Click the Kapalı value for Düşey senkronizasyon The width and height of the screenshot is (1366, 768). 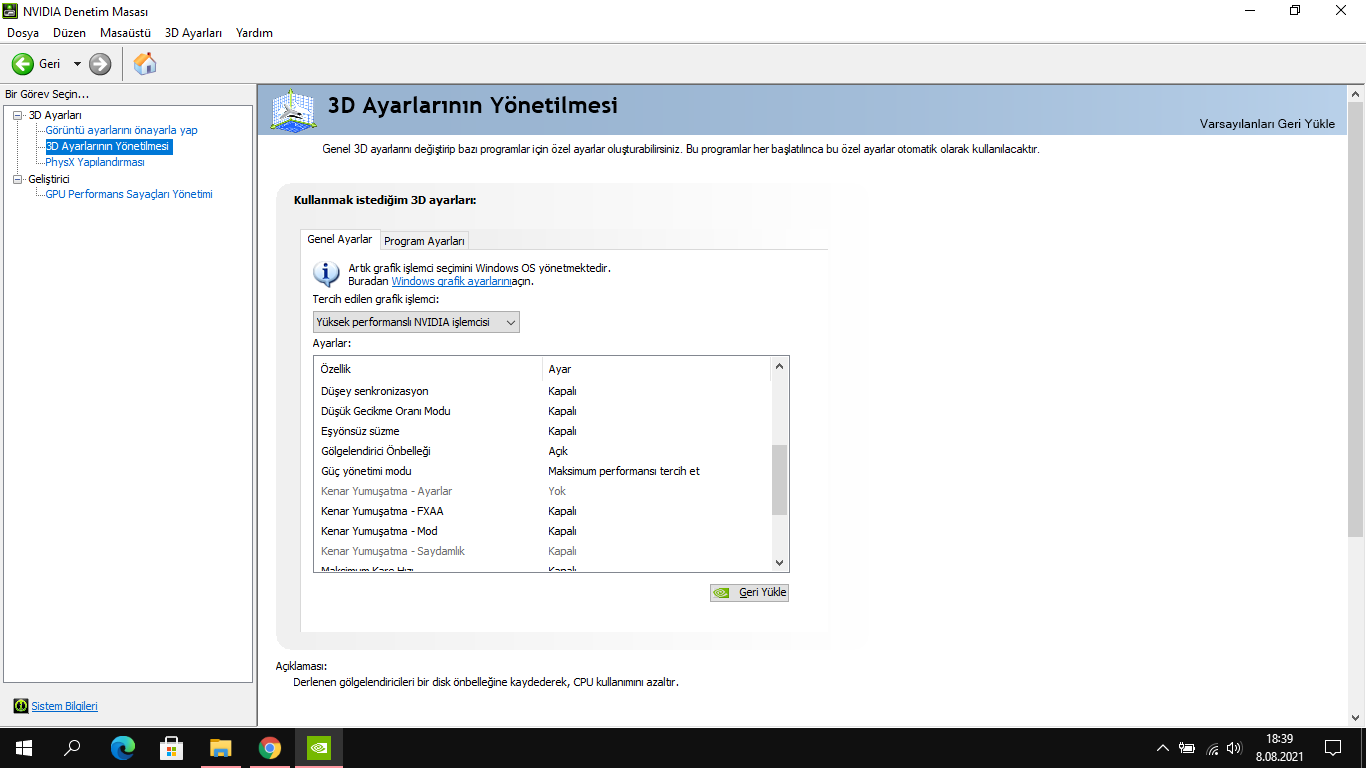coord(562,391)
